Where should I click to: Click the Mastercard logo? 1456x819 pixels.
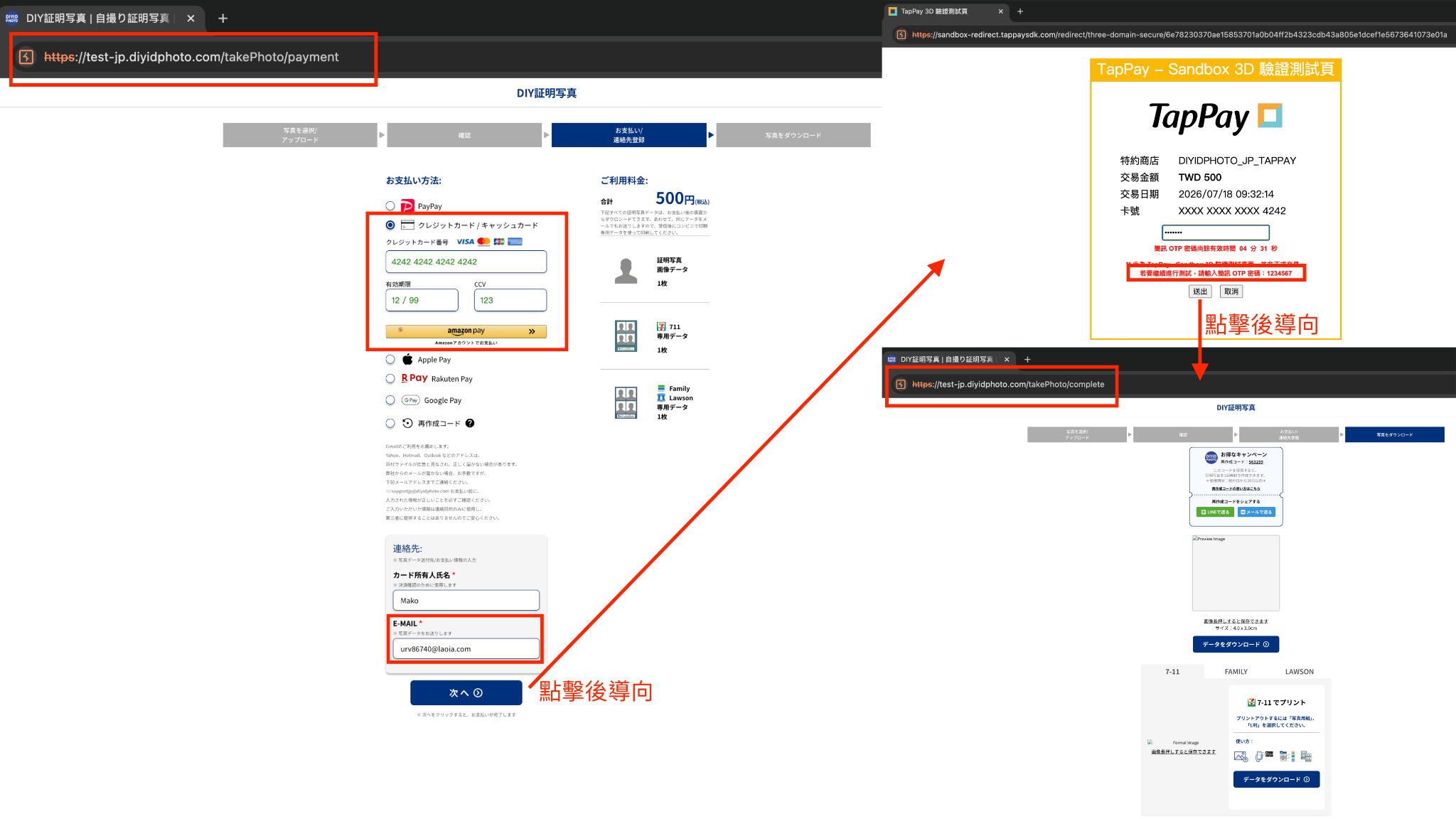coord(484,242)
